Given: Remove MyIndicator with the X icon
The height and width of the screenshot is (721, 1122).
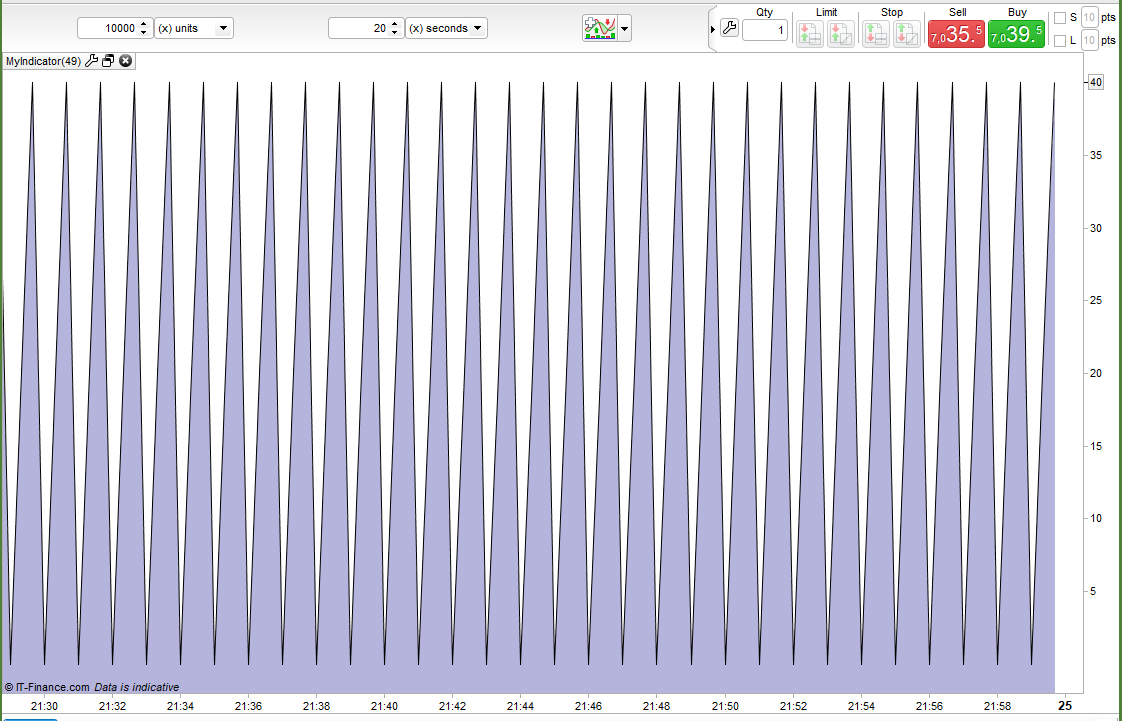Looking at the screenshot, I should click(125, 61).
